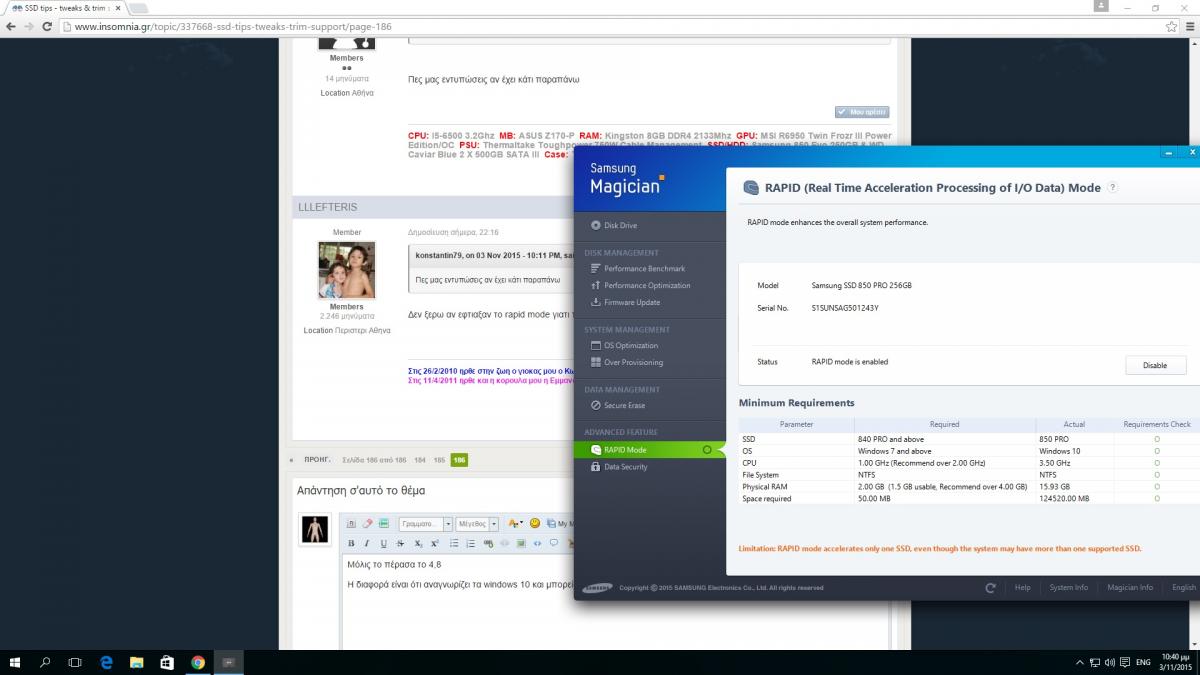Click the RAPID Mode help question mark
This screenshot has width=1200, height=675.
1113,187
